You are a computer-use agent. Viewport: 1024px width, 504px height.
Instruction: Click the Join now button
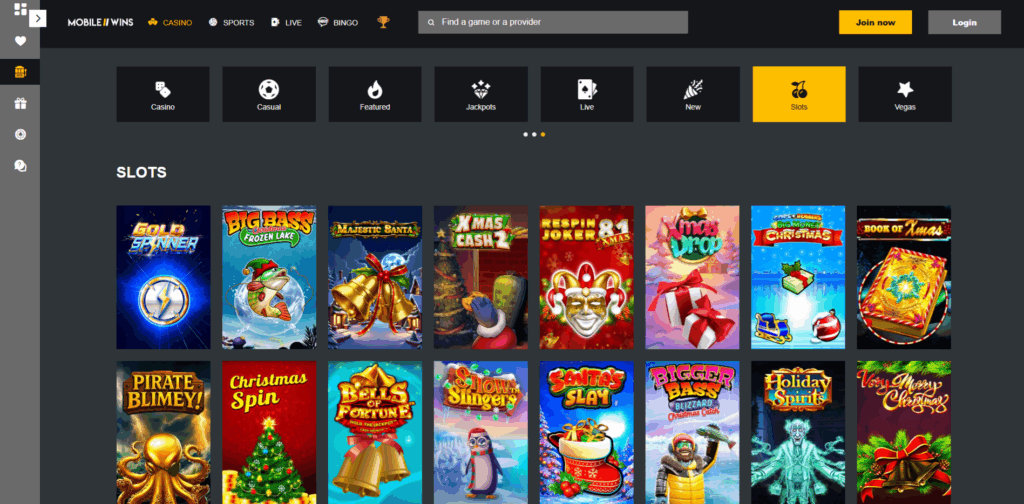[x=875, y=22]
